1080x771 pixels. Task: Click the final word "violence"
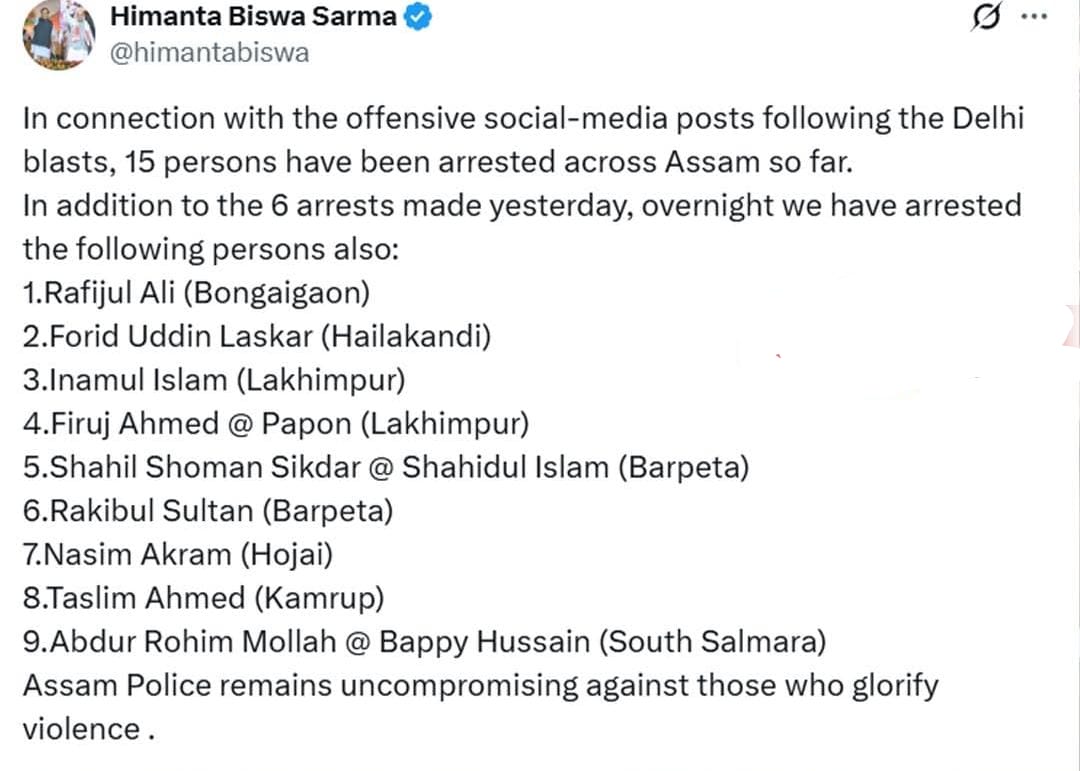click(x=80, y=729)
